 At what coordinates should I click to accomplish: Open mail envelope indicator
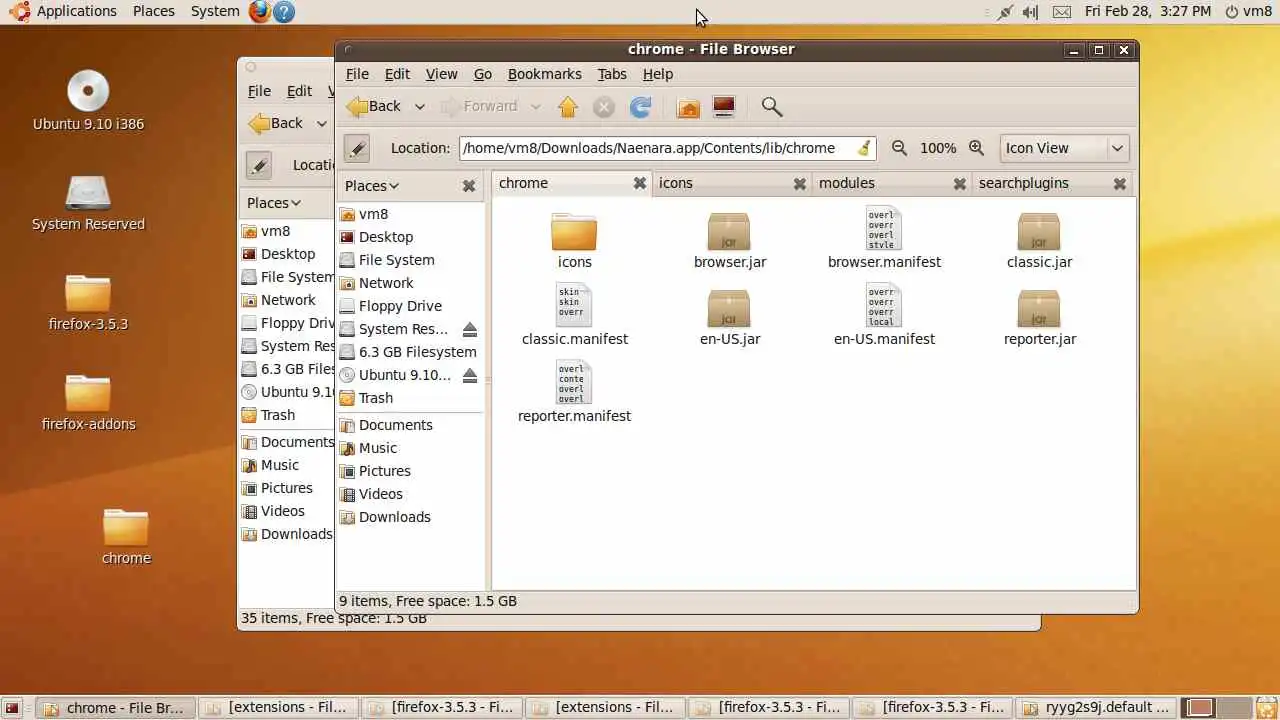1062,12
